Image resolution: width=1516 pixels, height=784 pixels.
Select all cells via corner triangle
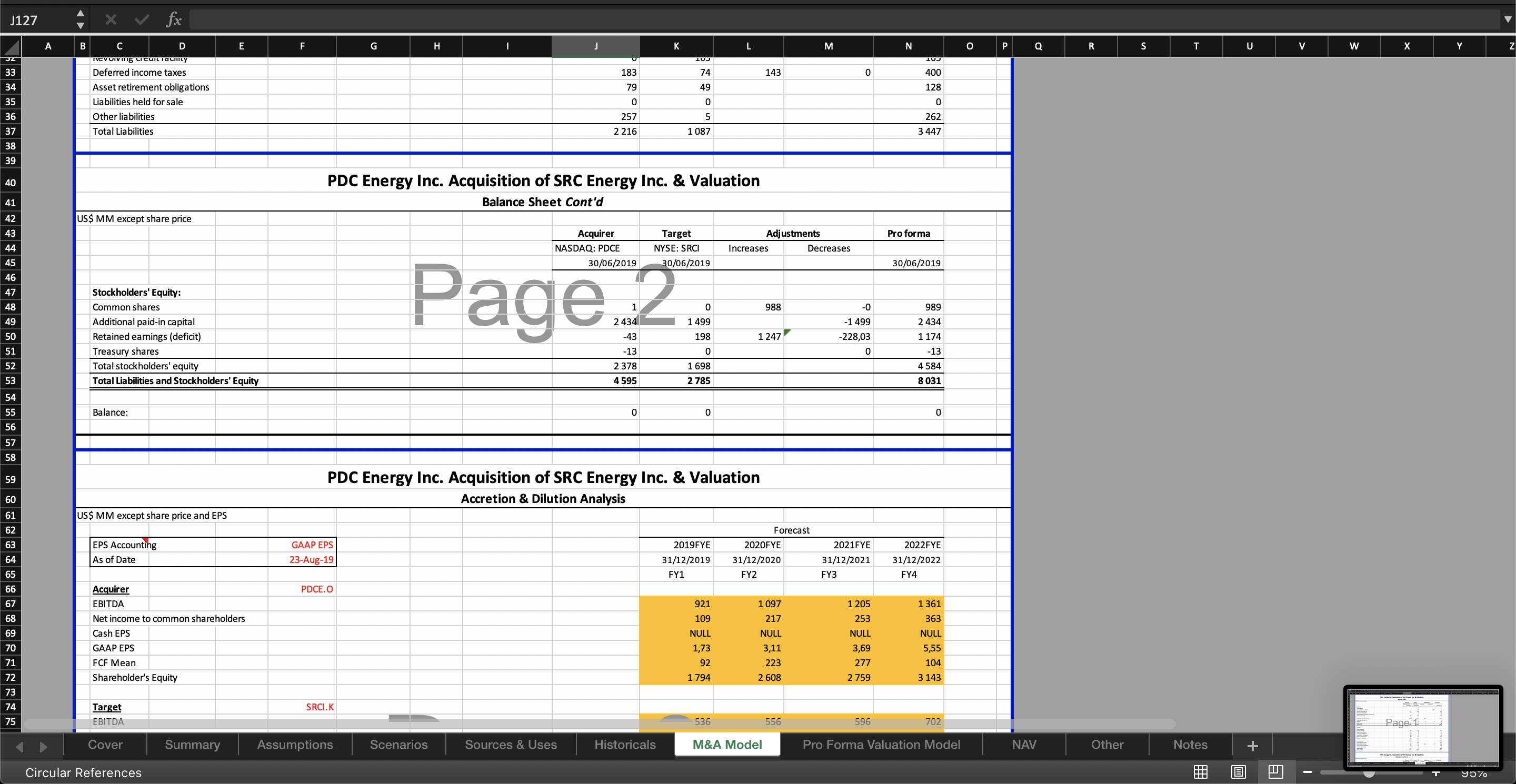[11, 46]
